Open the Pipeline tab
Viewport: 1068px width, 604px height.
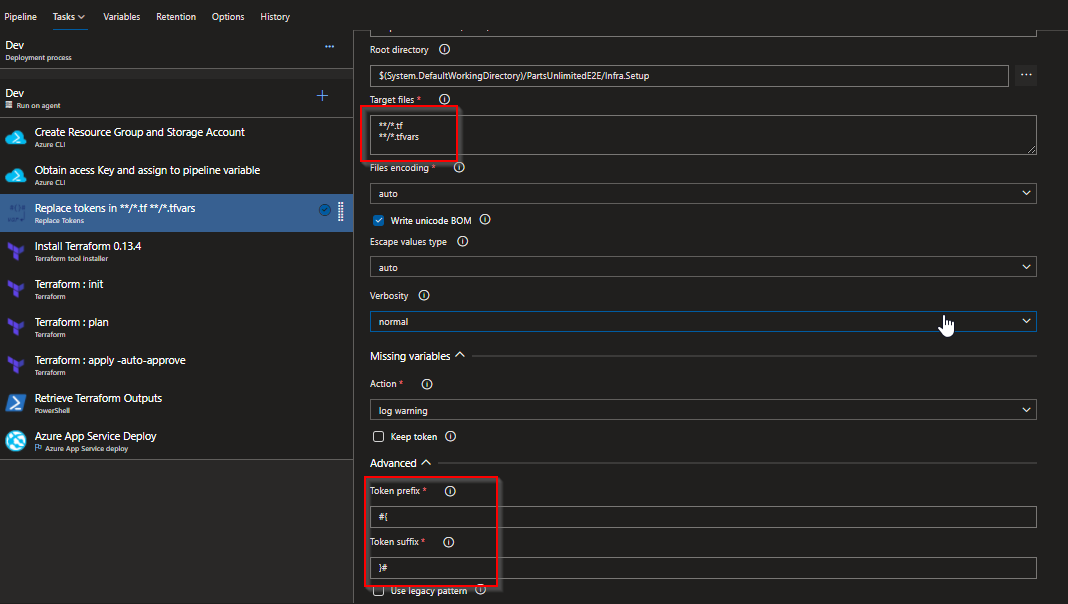click(20, 16)
